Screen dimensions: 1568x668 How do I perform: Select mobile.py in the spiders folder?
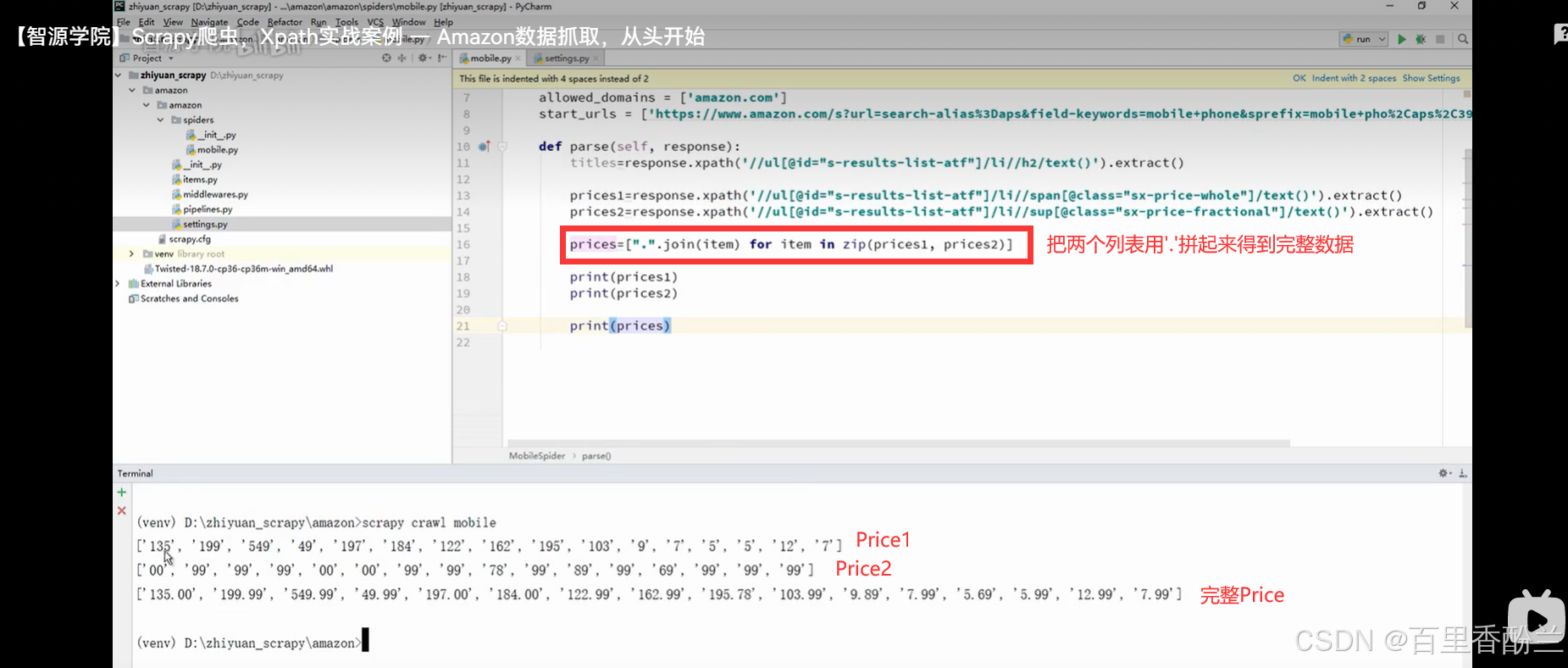point(212,150)
